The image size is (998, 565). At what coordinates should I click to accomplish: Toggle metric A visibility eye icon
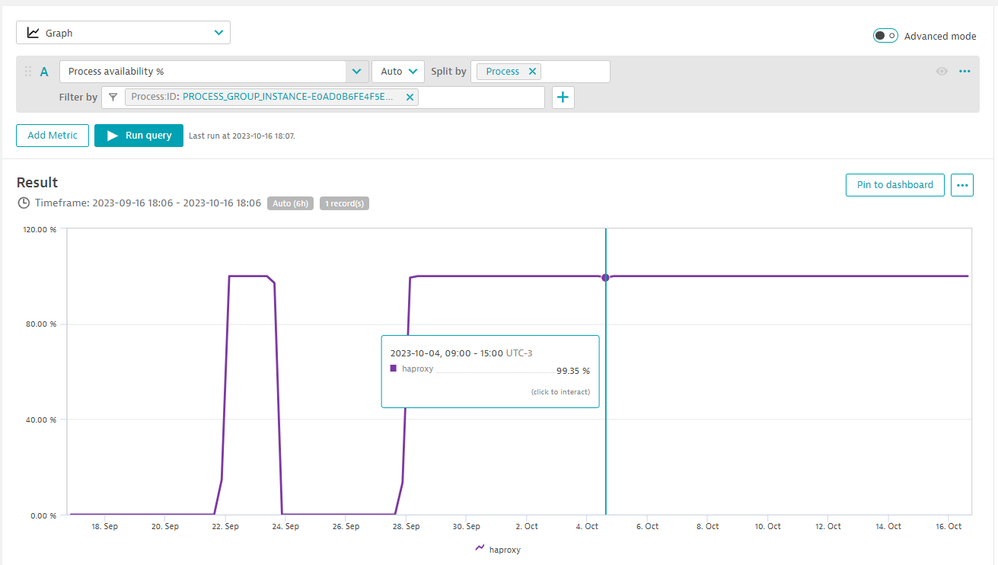point(941,72)
